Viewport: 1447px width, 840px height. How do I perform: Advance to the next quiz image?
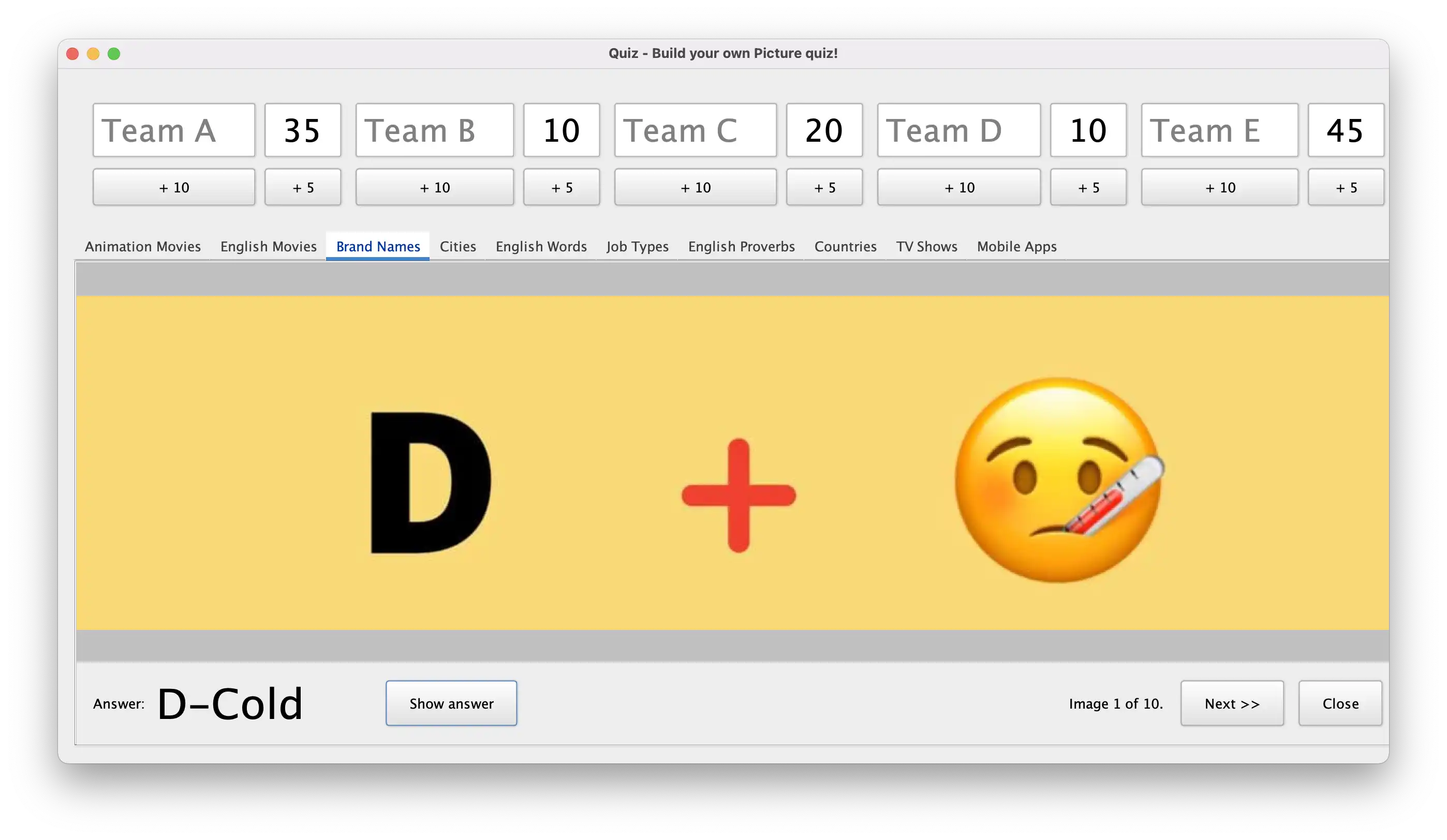(1232, 703)
